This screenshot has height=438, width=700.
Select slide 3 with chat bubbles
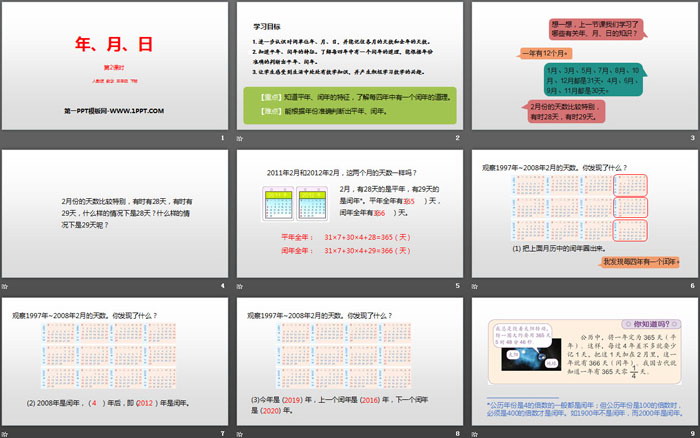point(585,66)
